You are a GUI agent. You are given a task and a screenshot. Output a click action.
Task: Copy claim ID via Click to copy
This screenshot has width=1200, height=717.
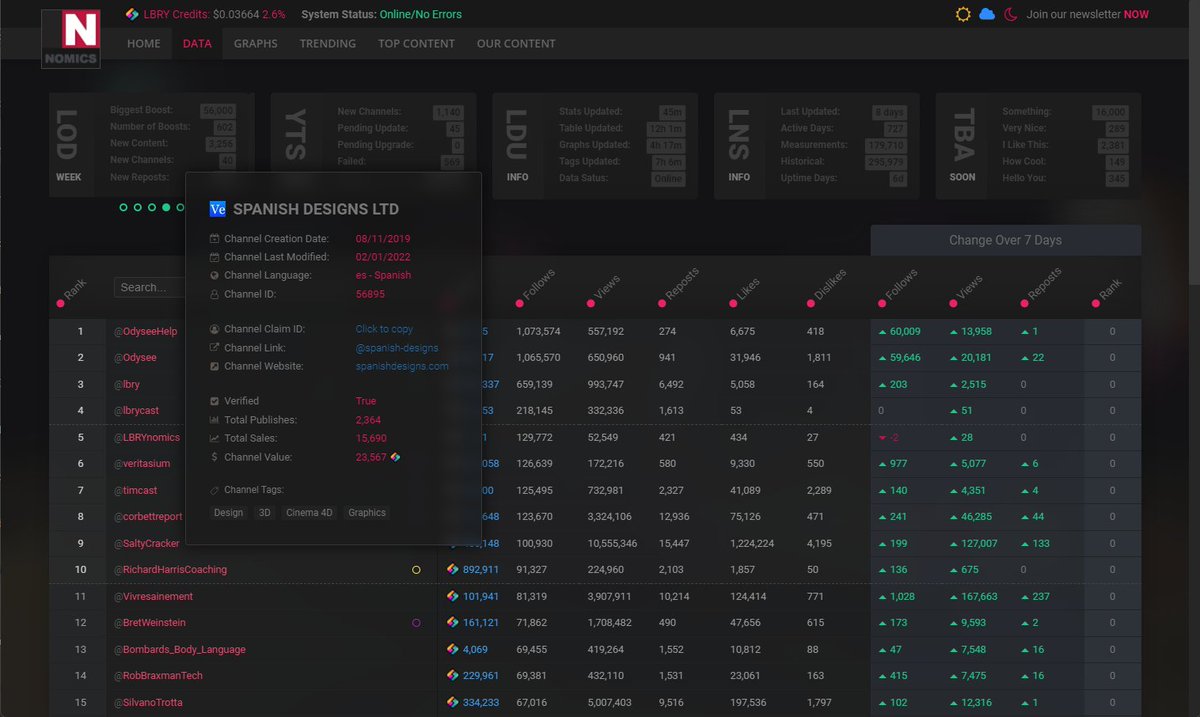coord(384,329)
